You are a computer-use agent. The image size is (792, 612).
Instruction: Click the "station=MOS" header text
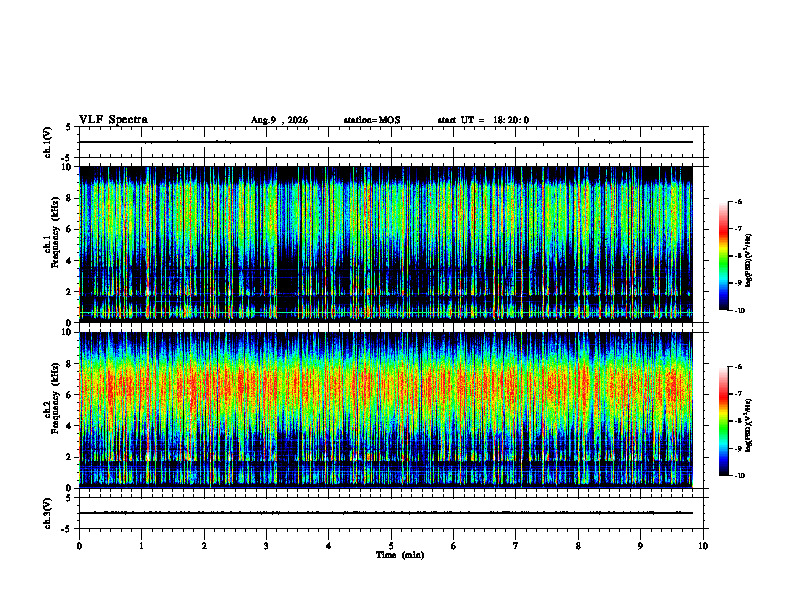[x=372, y=120]
